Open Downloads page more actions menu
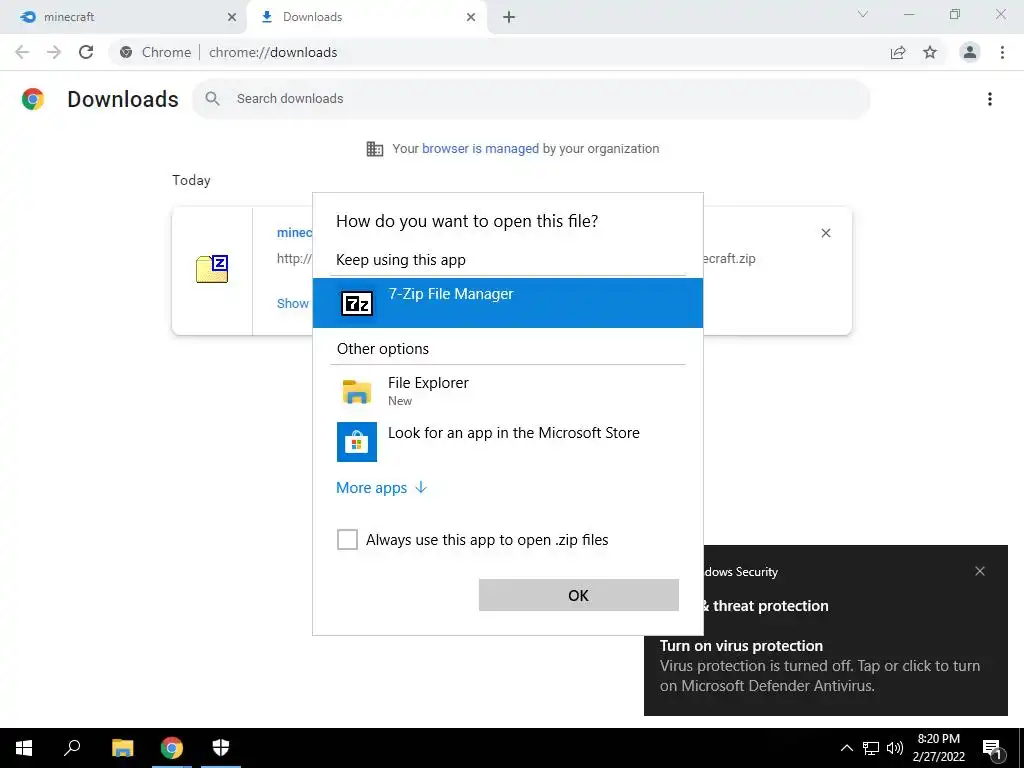 point(990,99)
